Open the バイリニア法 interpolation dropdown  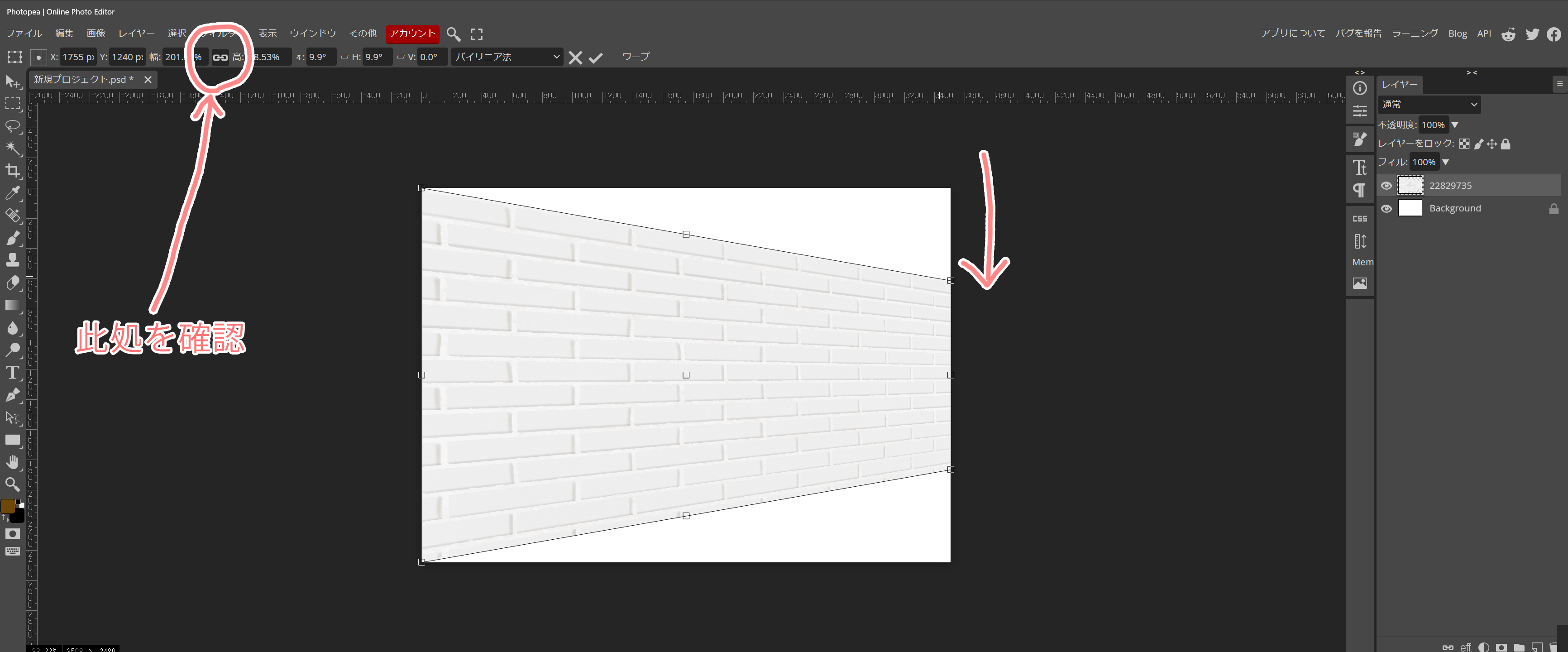click(507, 57)
